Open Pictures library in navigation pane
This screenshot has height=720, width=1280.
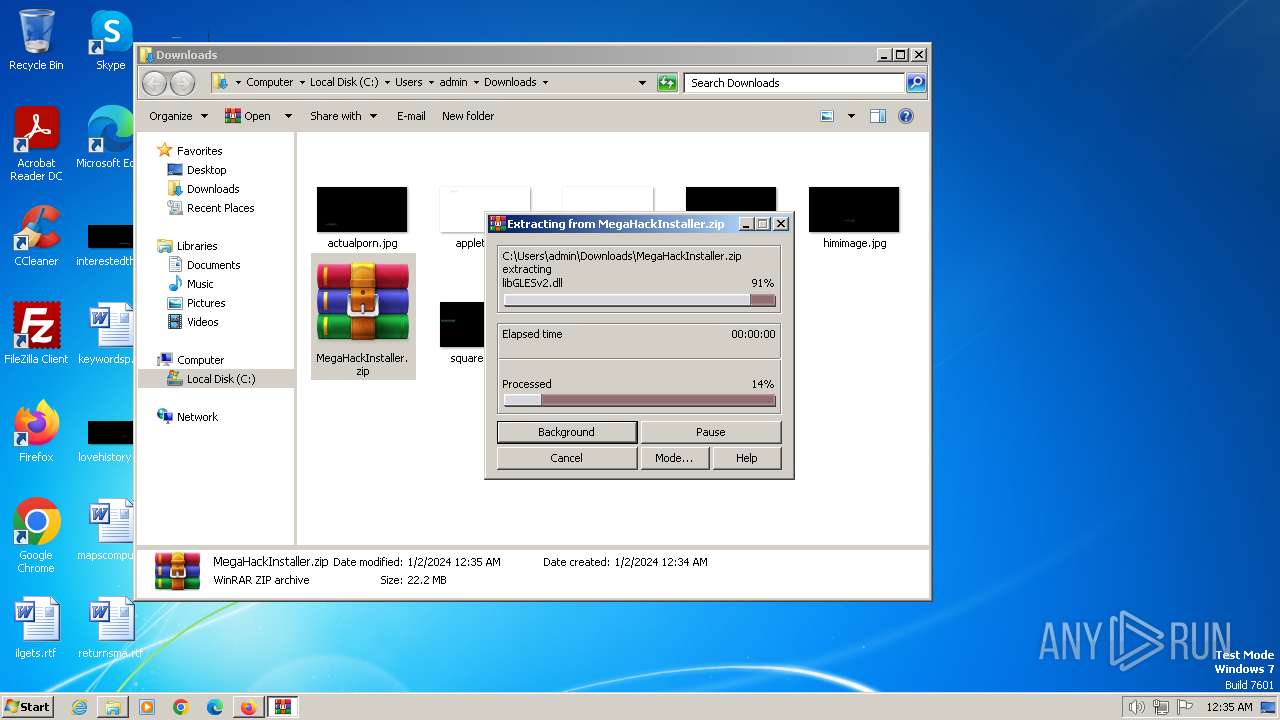[x=205, y=303]
